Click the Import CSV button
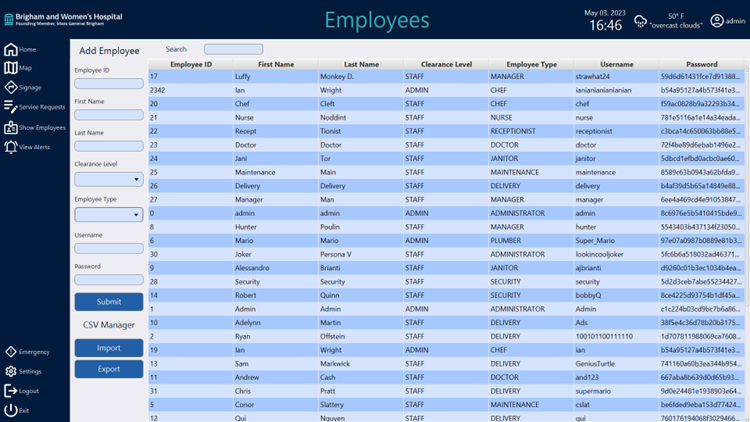Image resolution: width=750 pixels, height=422 pixels. pyautogui.click(x=109, y=348)
